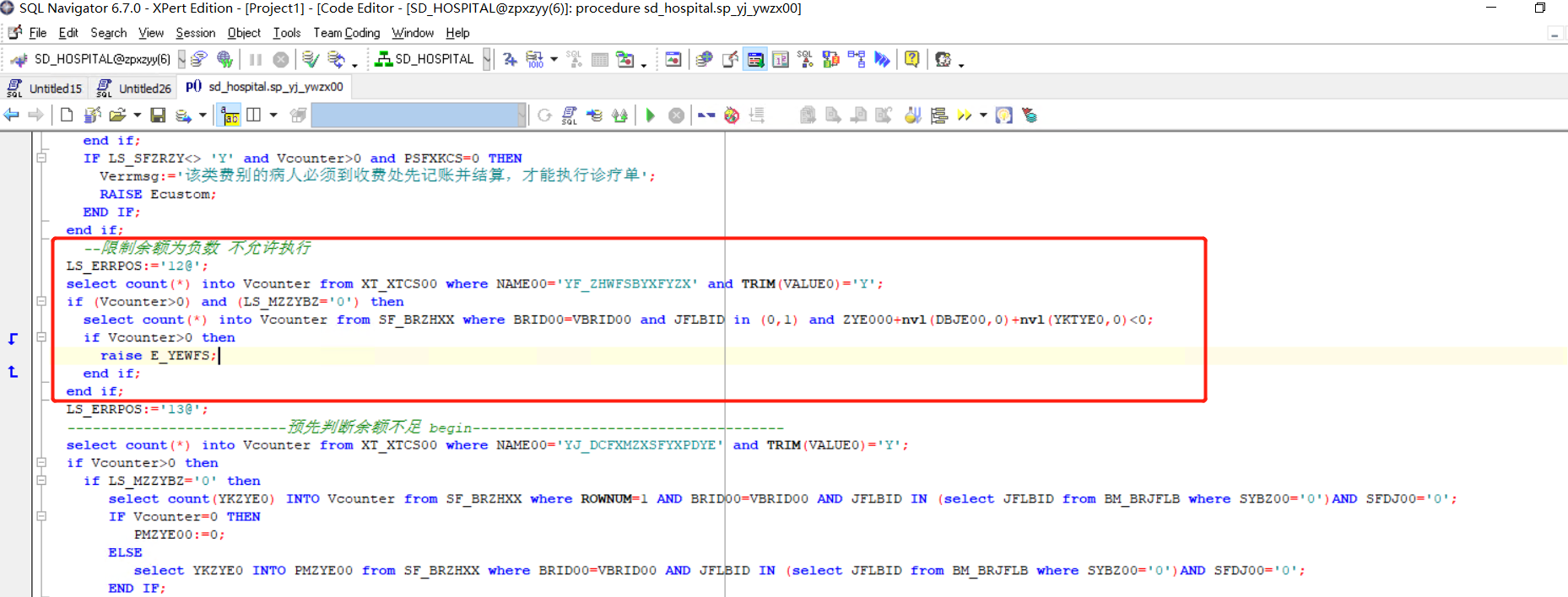1568x597 pixels.
Task: Switch to the Untitled15 tab
Action: click(46, 88)
